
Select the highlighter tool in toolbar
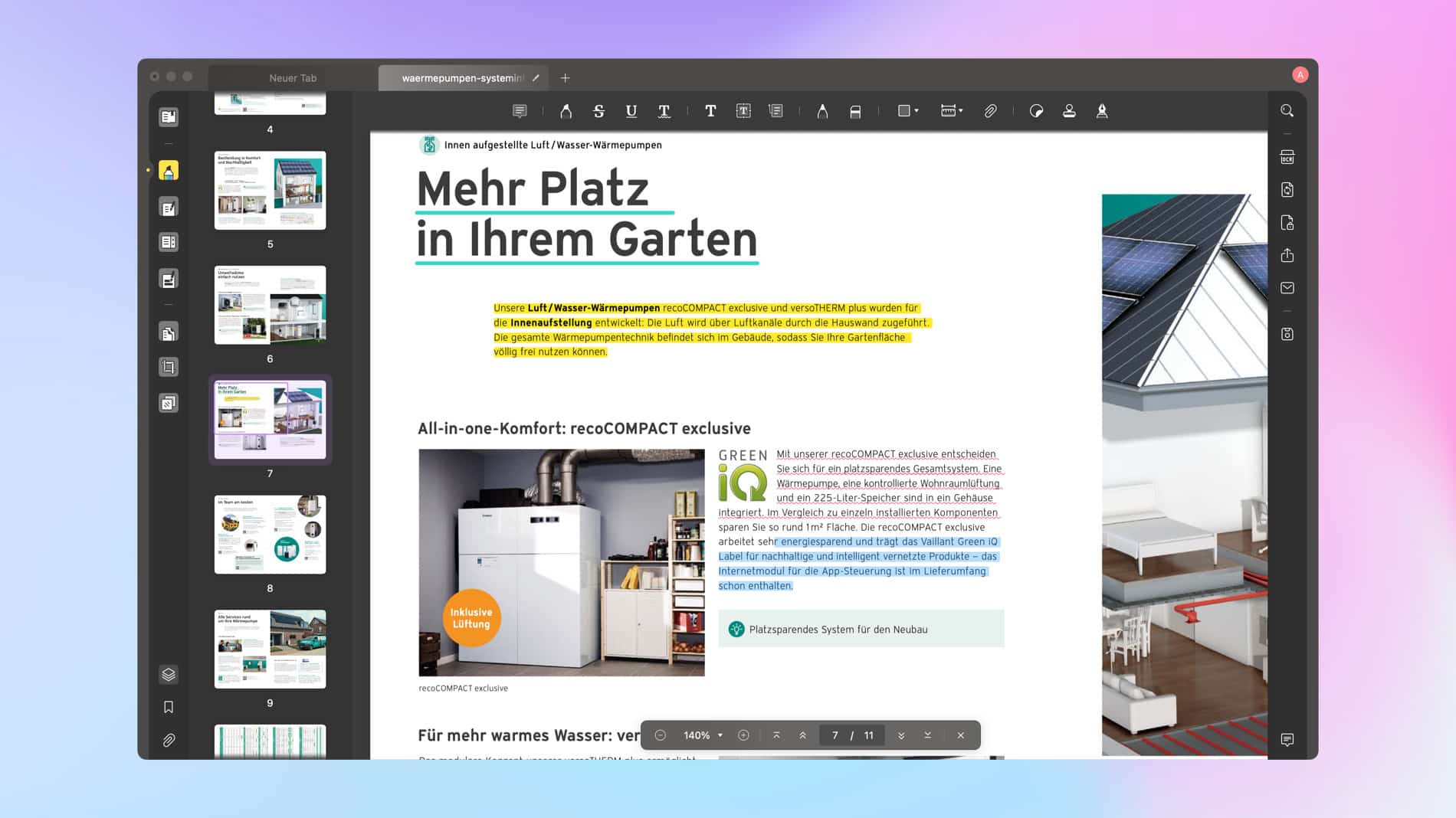(566, 111)
